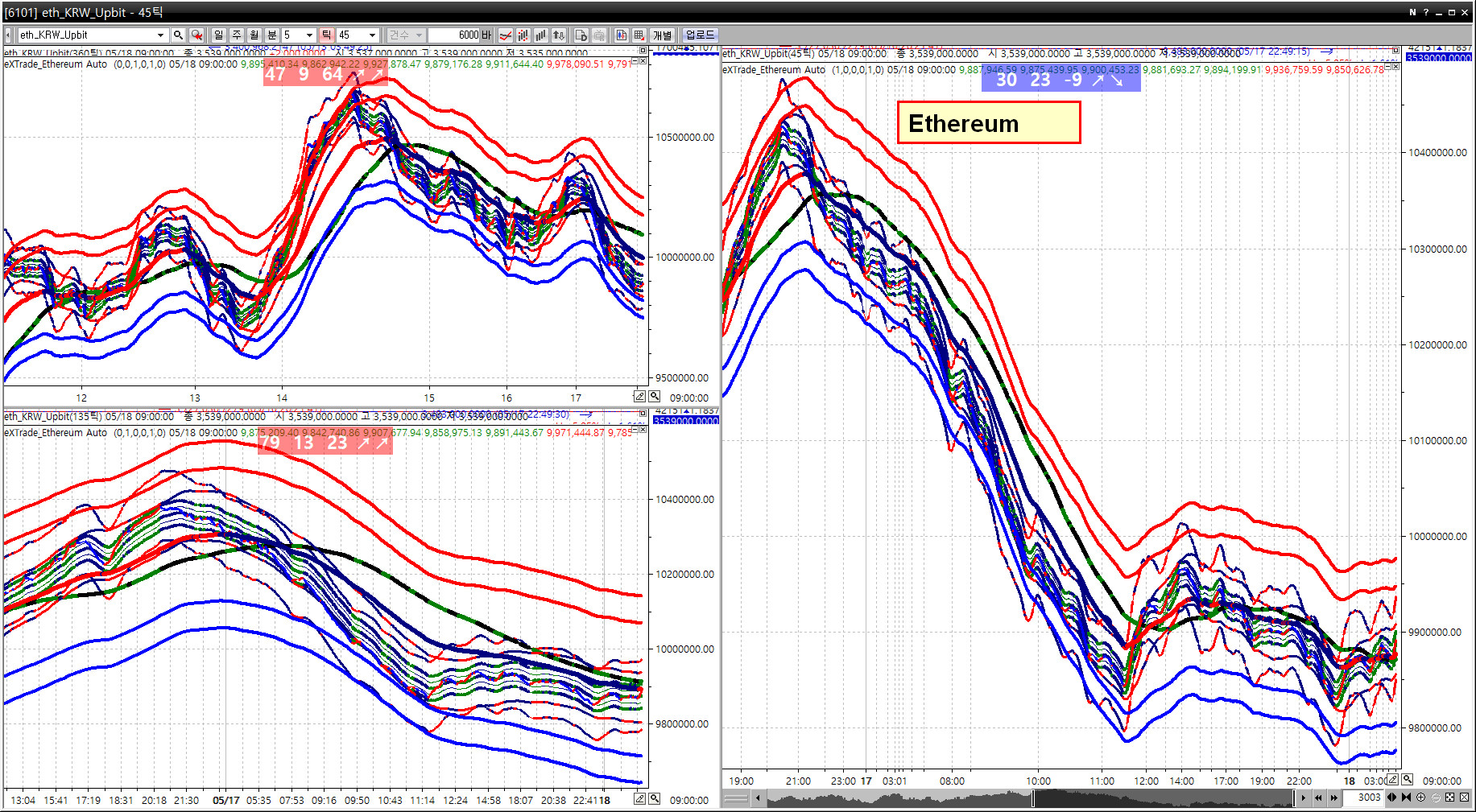Click the N icon in the title bar
The height and width of the screenshot is (812, 1476).
coord(1412,12)
